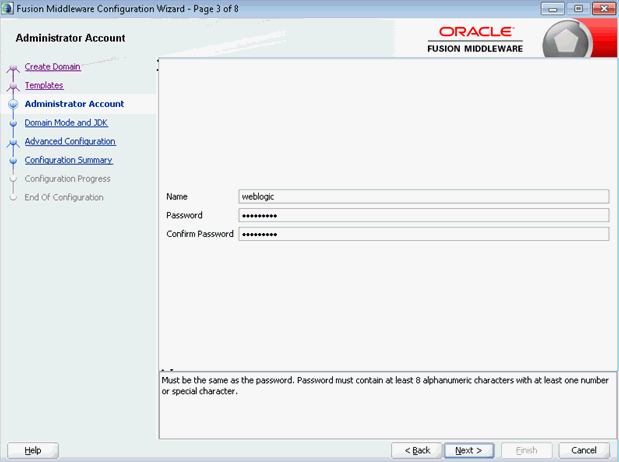Click the Administrator Account page heading
Screen dimensions: 619x462
(70, 38)
